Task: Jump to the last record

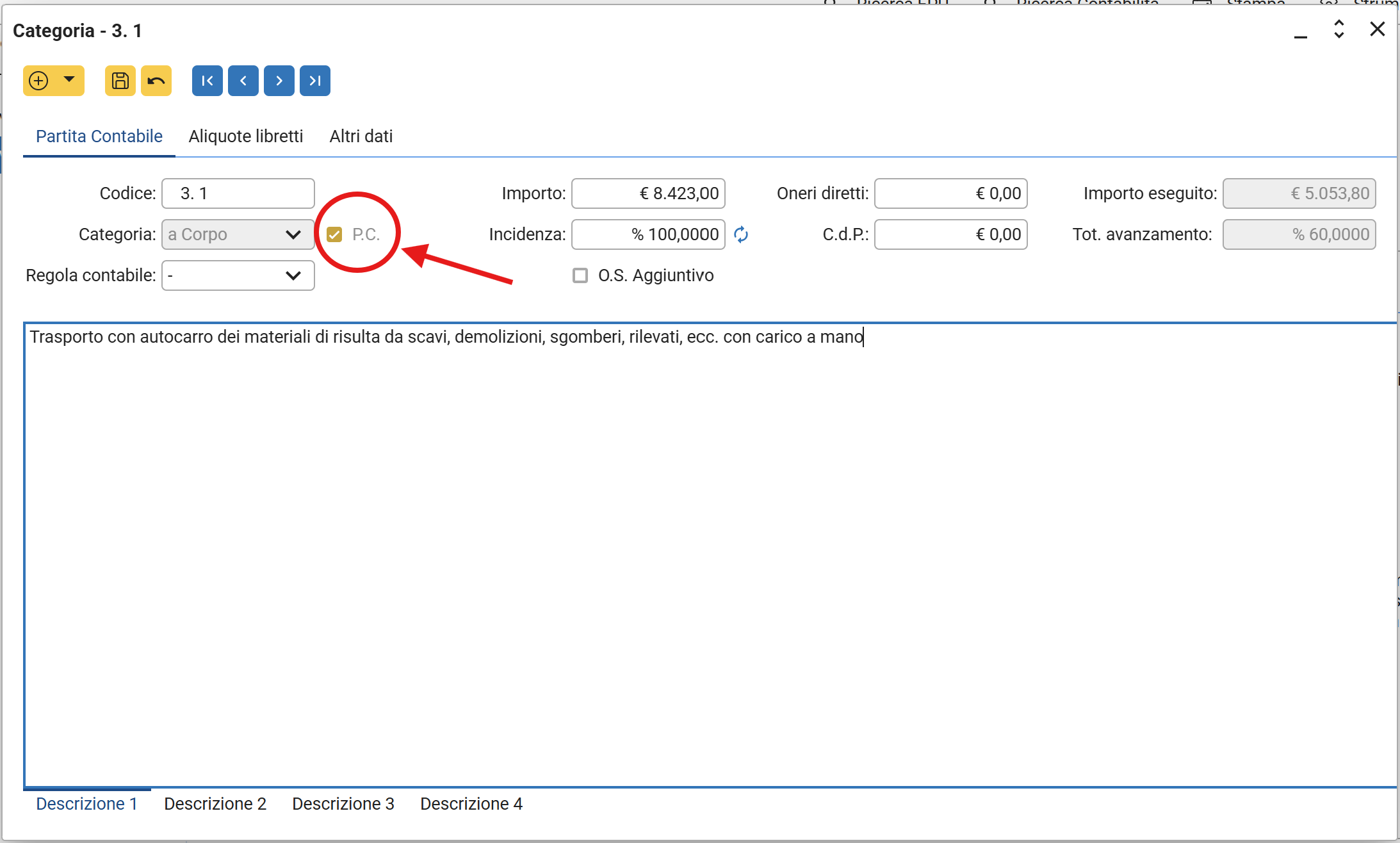Action: [315, 81]
